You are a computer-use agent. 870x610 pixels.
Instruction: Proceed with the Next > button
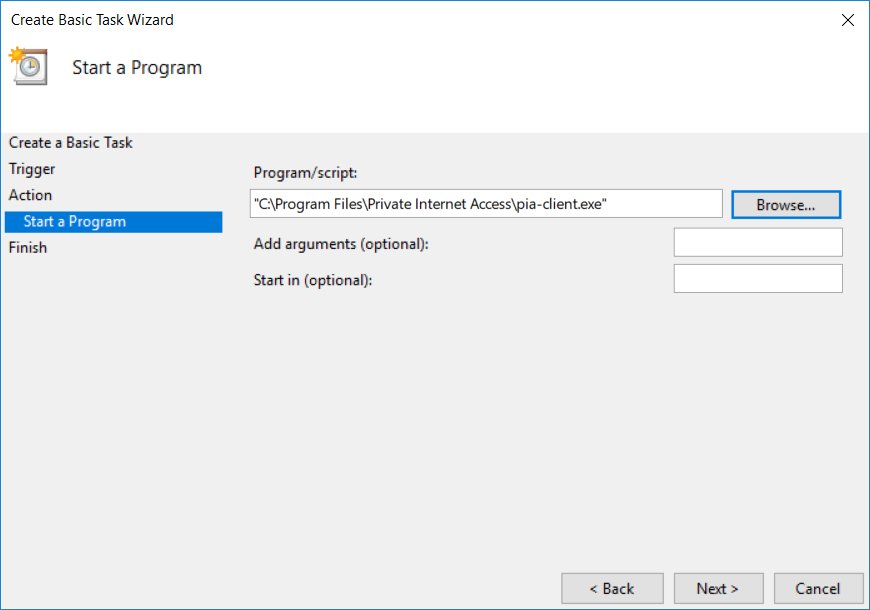(718, 588)
